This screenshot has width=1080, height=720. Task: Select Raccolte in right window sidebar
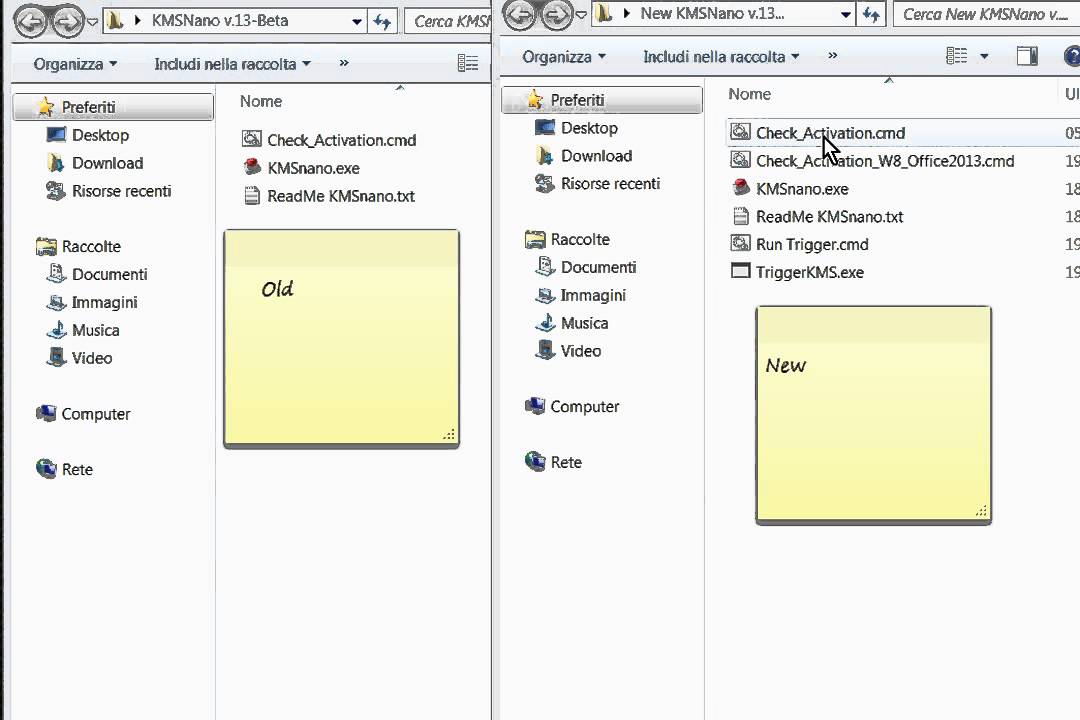coord(567,239)
